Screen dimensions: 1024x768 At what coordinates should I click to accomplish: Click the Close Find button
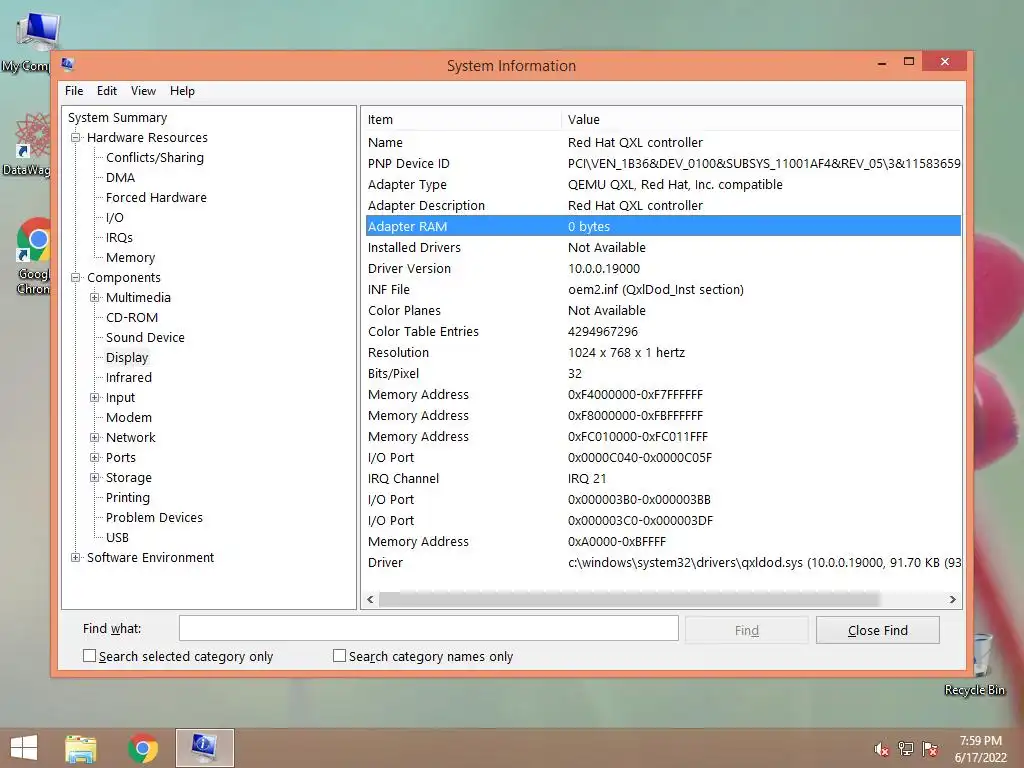click(878, 630)
